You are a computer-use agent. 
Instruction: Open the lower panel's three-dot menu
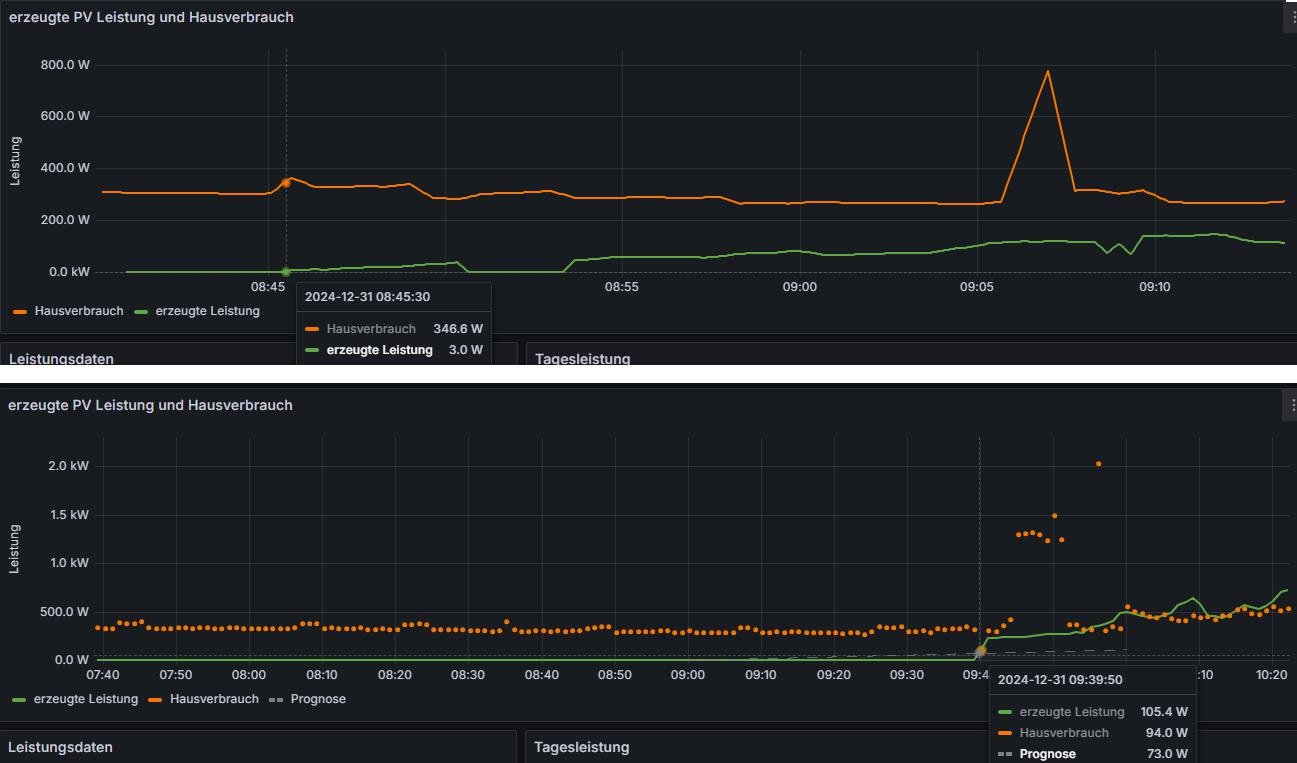coord(1292,405)
